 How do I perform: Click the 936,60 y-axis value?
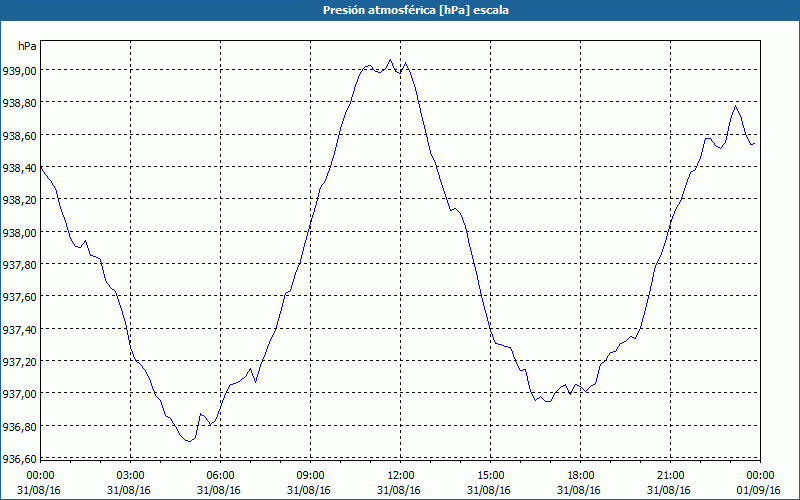pos(19,459)
